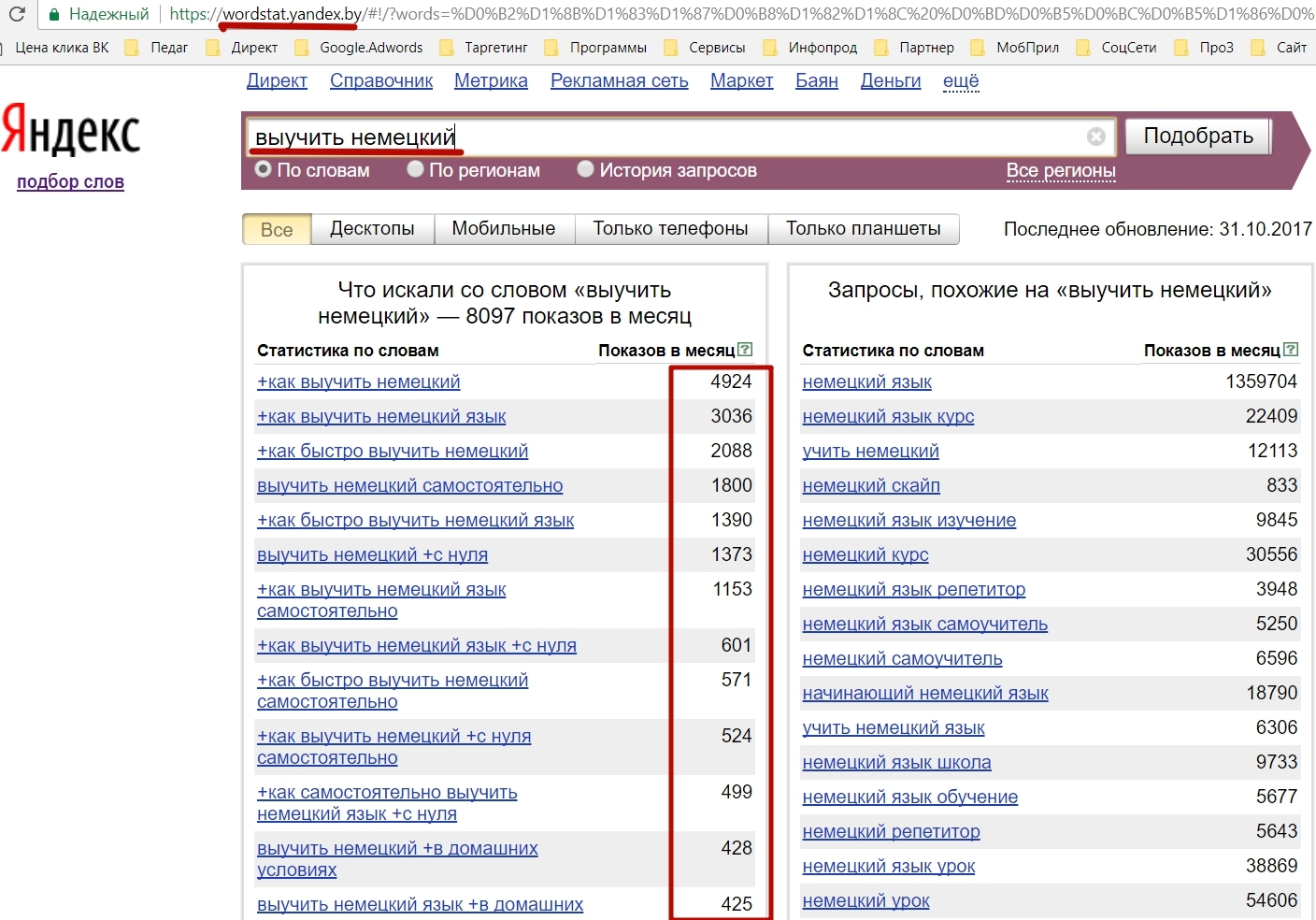Image resolution: width=1316 pixels, height=920 pixels.
Task: Open "Справочник" in the top navigation
Action: [x=381, y=80]
